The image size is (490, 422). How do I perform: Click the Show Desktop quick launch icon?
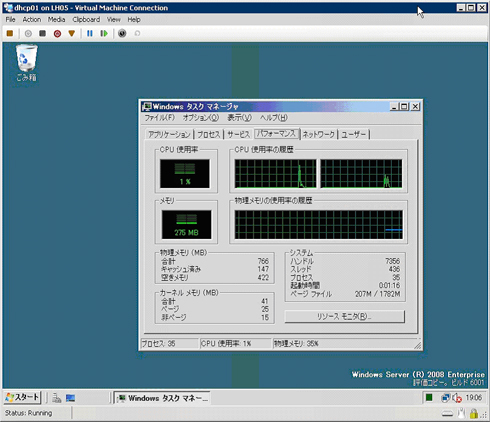coord(70,398)
